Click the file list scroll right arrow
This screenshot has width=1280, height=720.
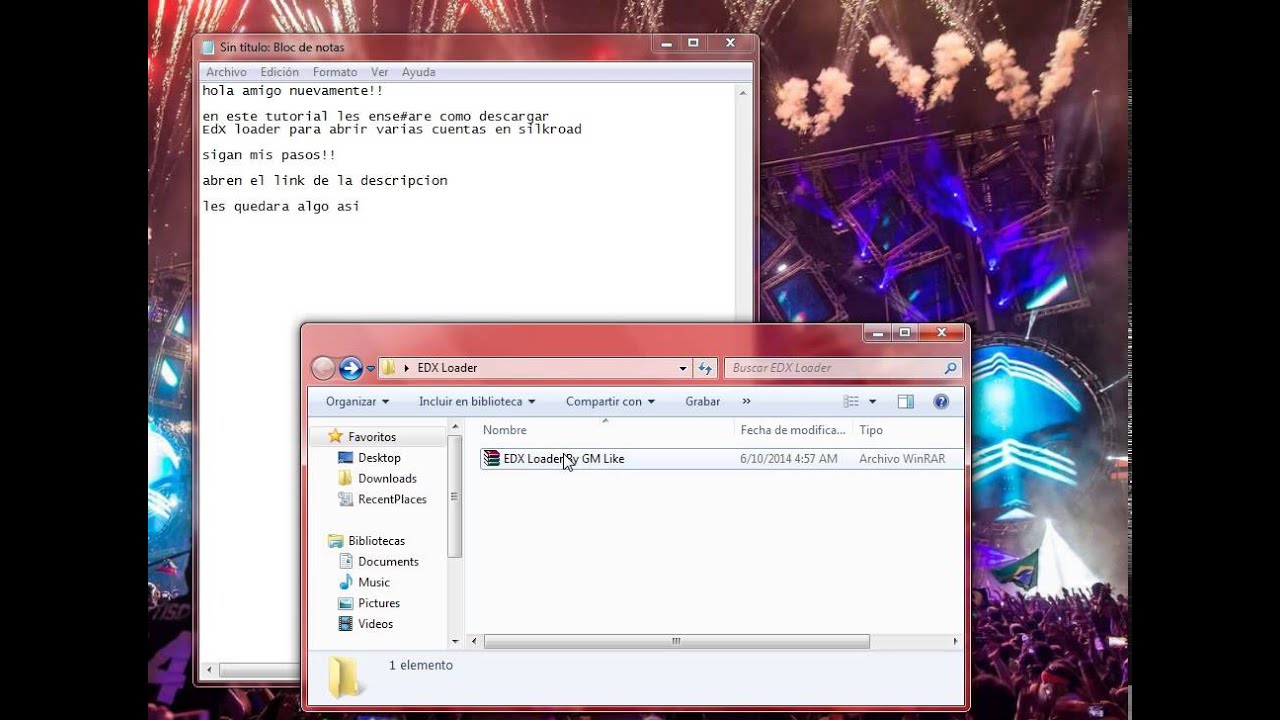[x=955, y=641]
